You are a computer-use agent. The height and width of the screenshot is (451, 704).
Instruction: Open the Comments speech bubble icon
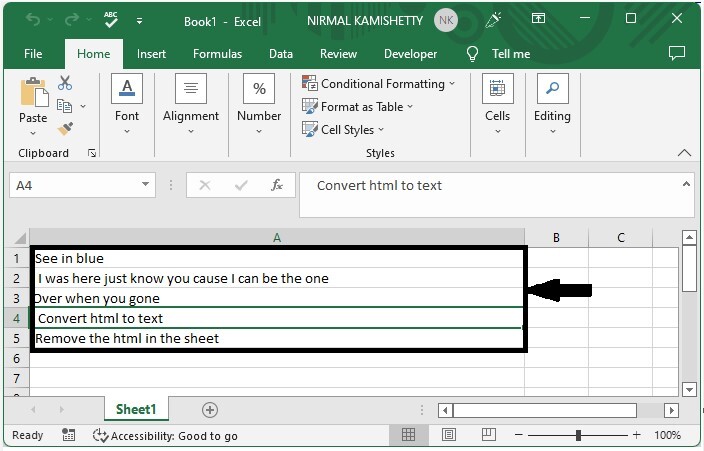coord(677,53)
